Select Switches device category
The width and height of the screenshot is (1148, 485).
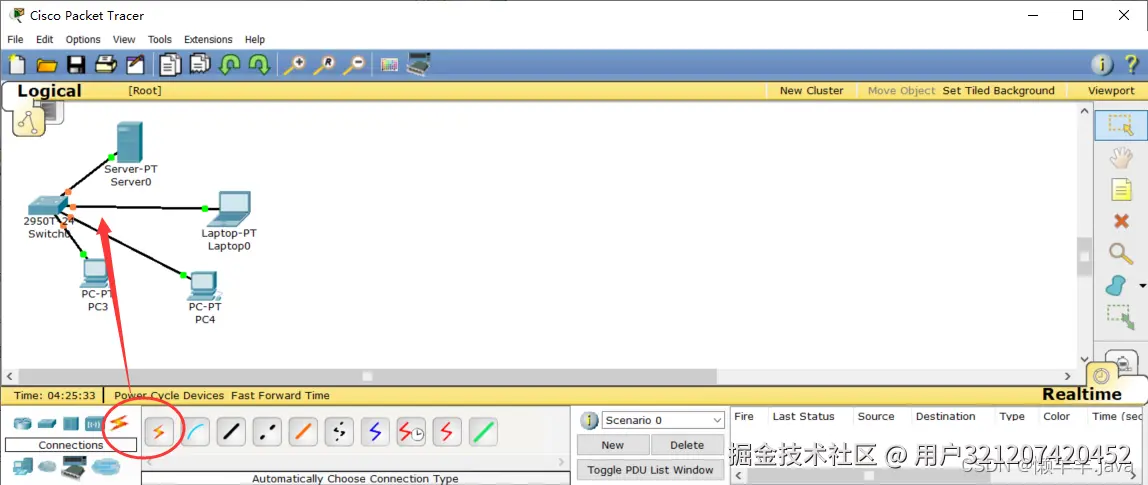[x=47, y=423]
